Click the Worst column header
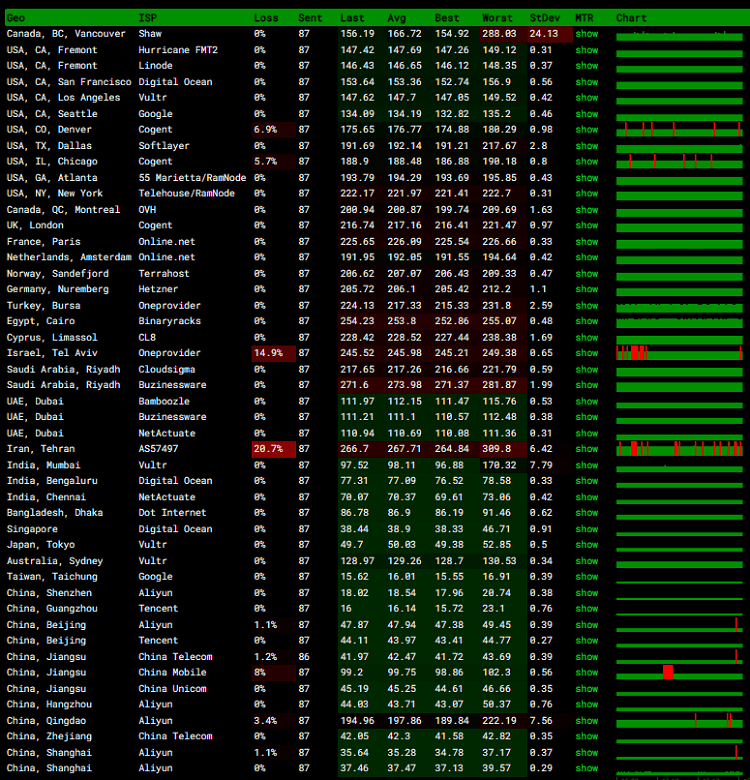 [497, 18]
